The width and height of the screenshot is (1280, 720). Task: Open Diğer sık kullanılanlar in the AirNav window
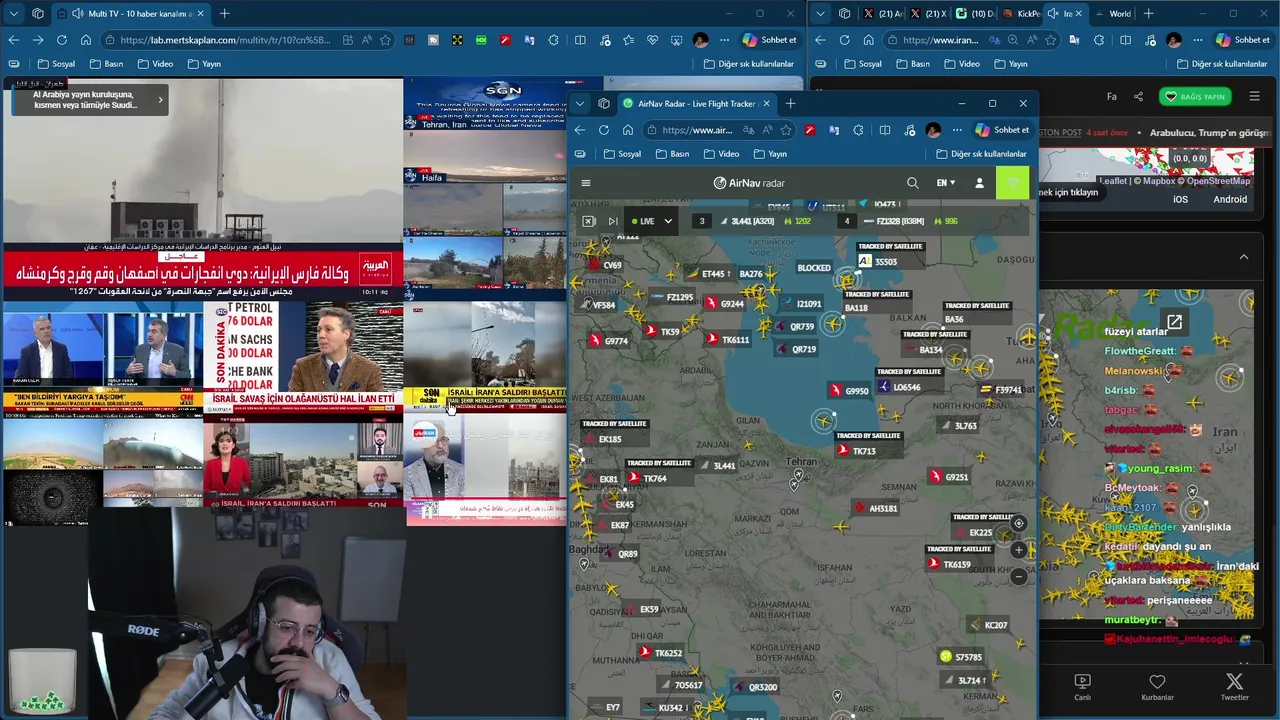pos(981,154)
